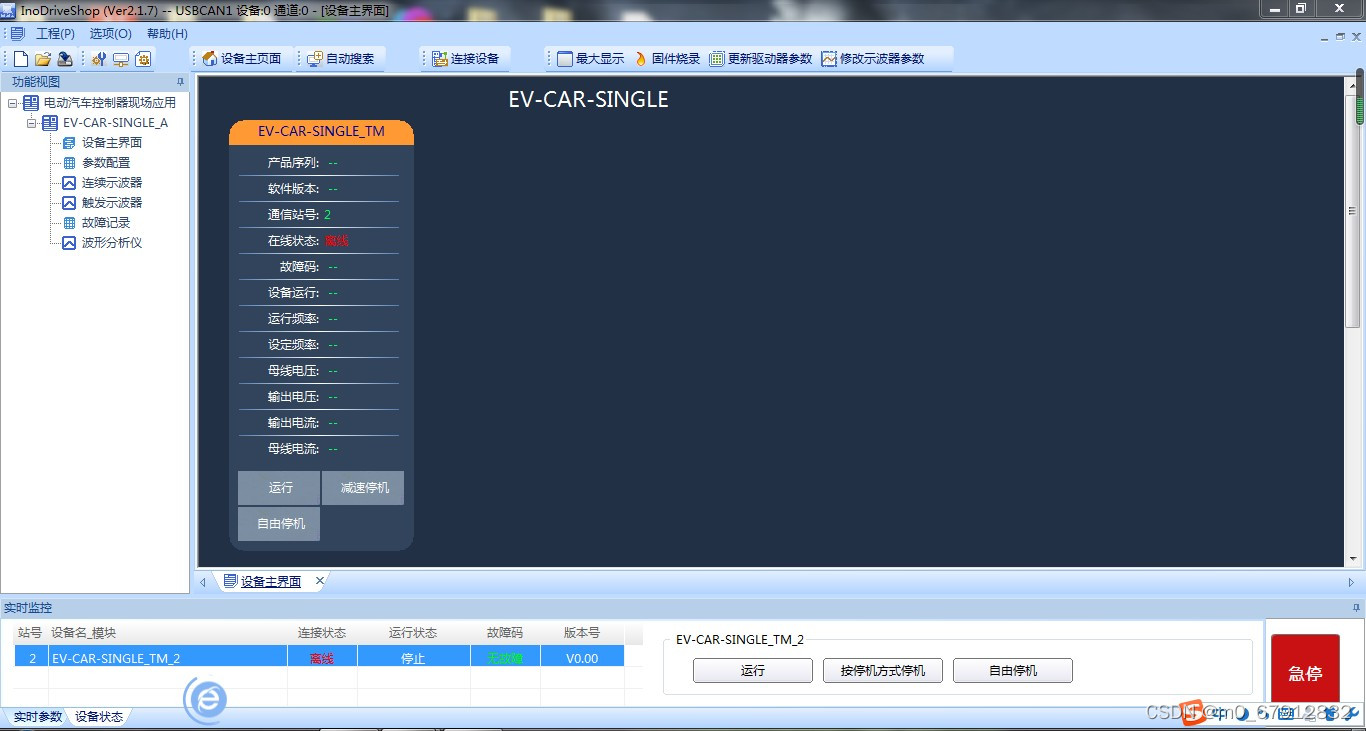The image size is (1366, 731).
Task: Click the 设备名_模块 column header
Action: point(168,633)
